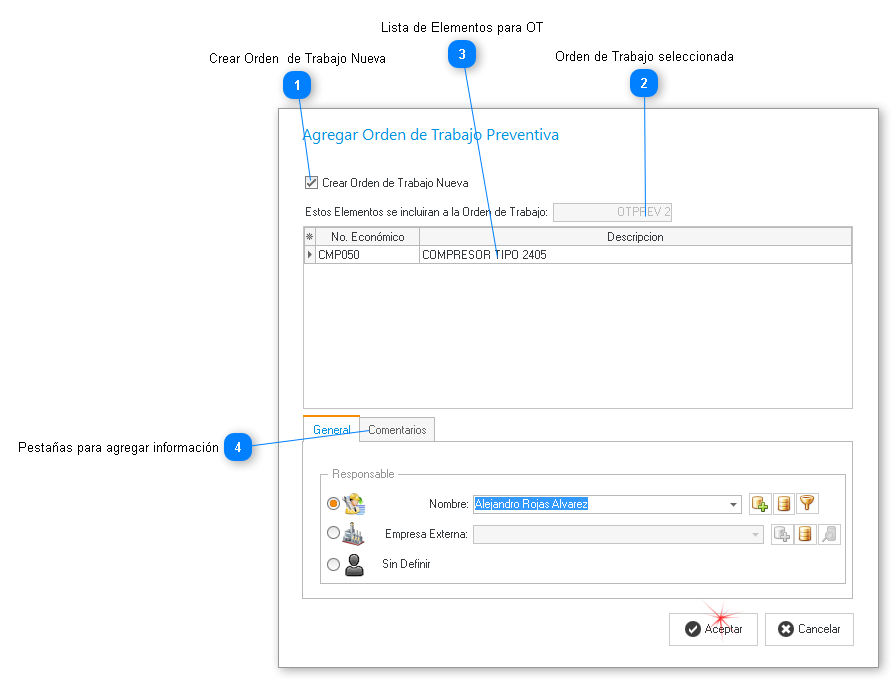896x684 pixels.
Task: Switch to the Comentarios tab
Action: pos(397,430)
